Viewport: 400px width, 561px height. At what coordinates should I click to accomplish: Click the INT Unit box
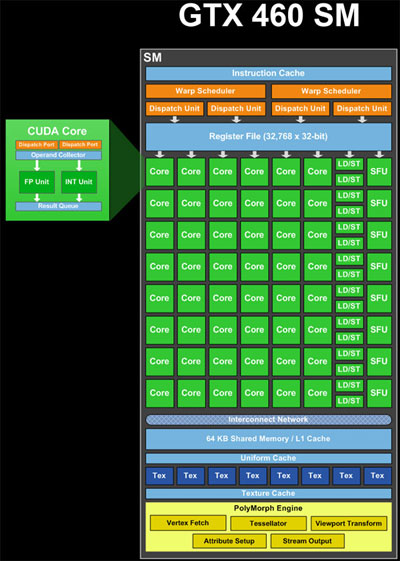click(79, 182)
